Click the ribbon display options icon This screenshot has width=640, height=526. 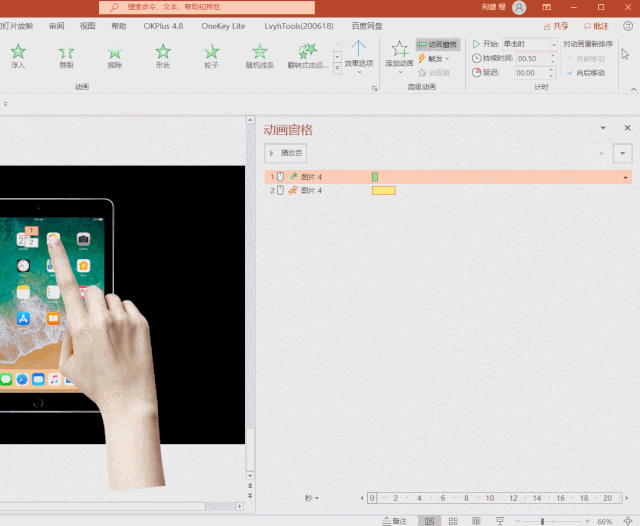click(546, 7)
